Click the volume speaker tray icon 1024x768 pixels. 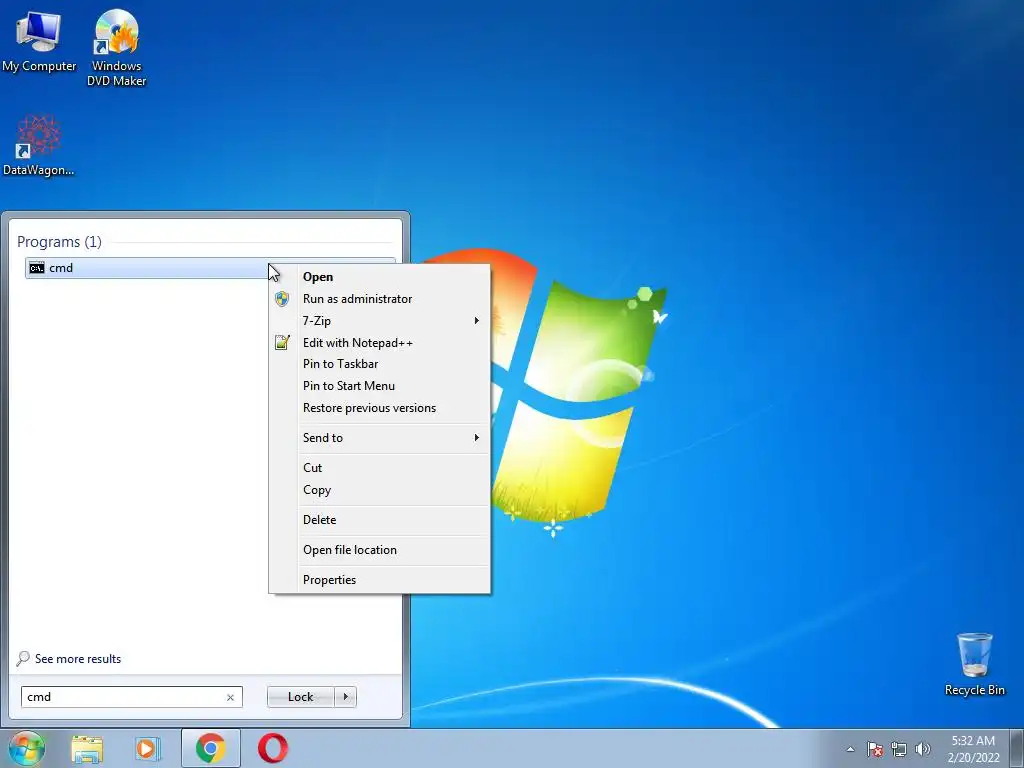point(922,749)
